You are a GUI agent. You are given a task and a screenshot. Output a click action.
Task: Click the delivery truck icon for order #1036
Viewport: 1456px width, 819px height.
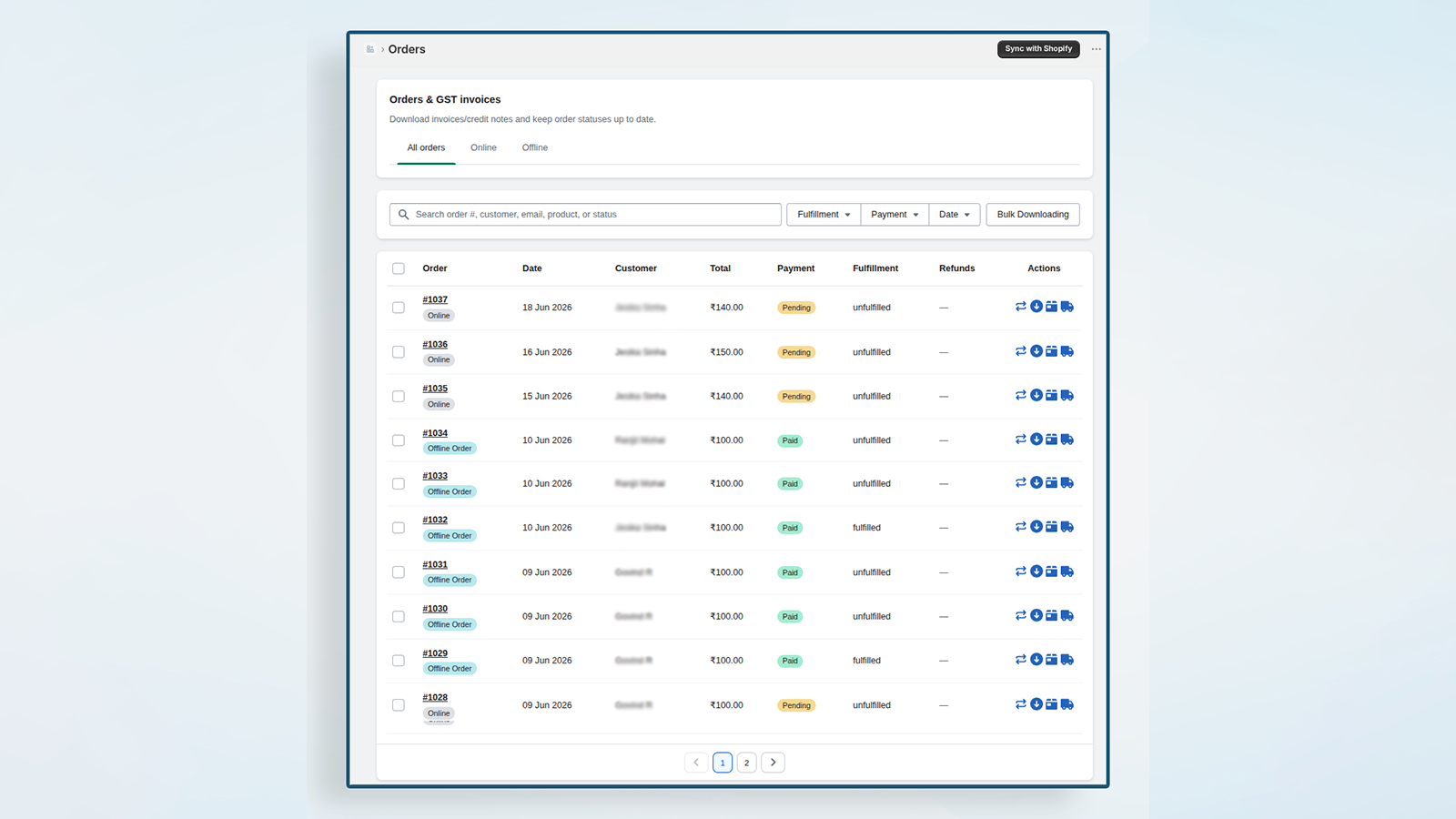click(1067, 351)
